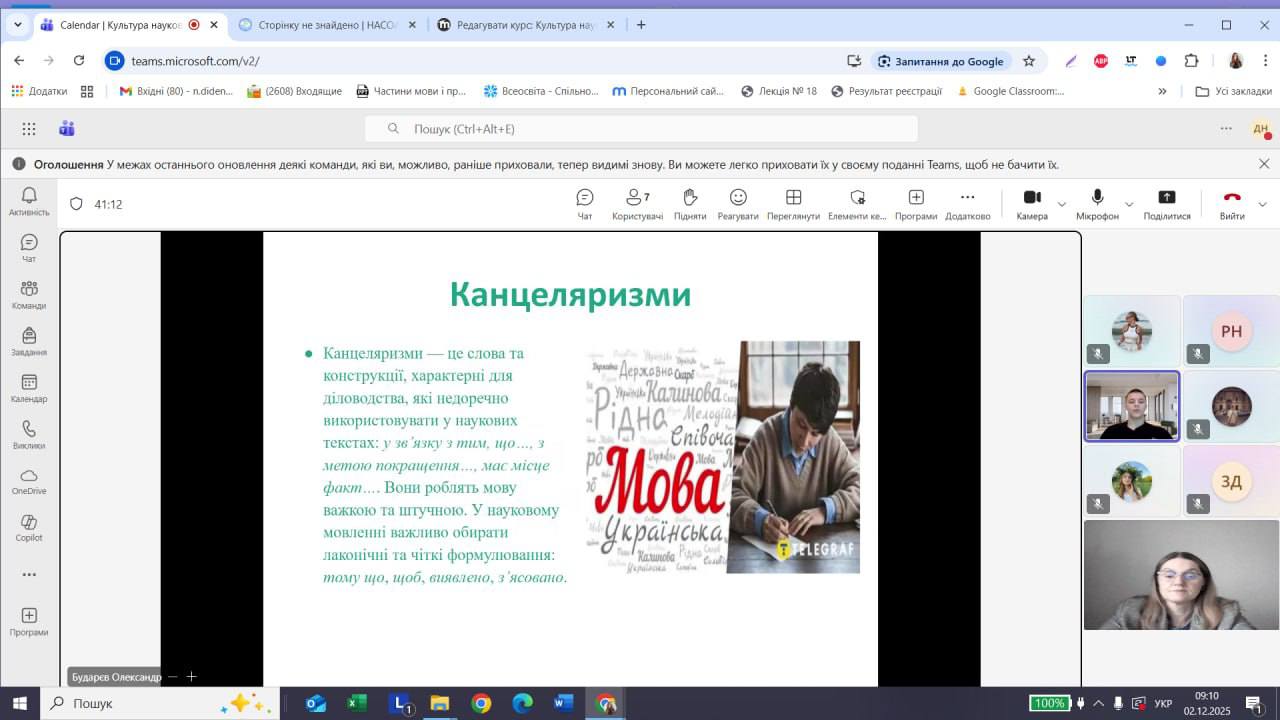
Task: Expand microphone options dropdown arrow
Action: (x=1129, y=204)
